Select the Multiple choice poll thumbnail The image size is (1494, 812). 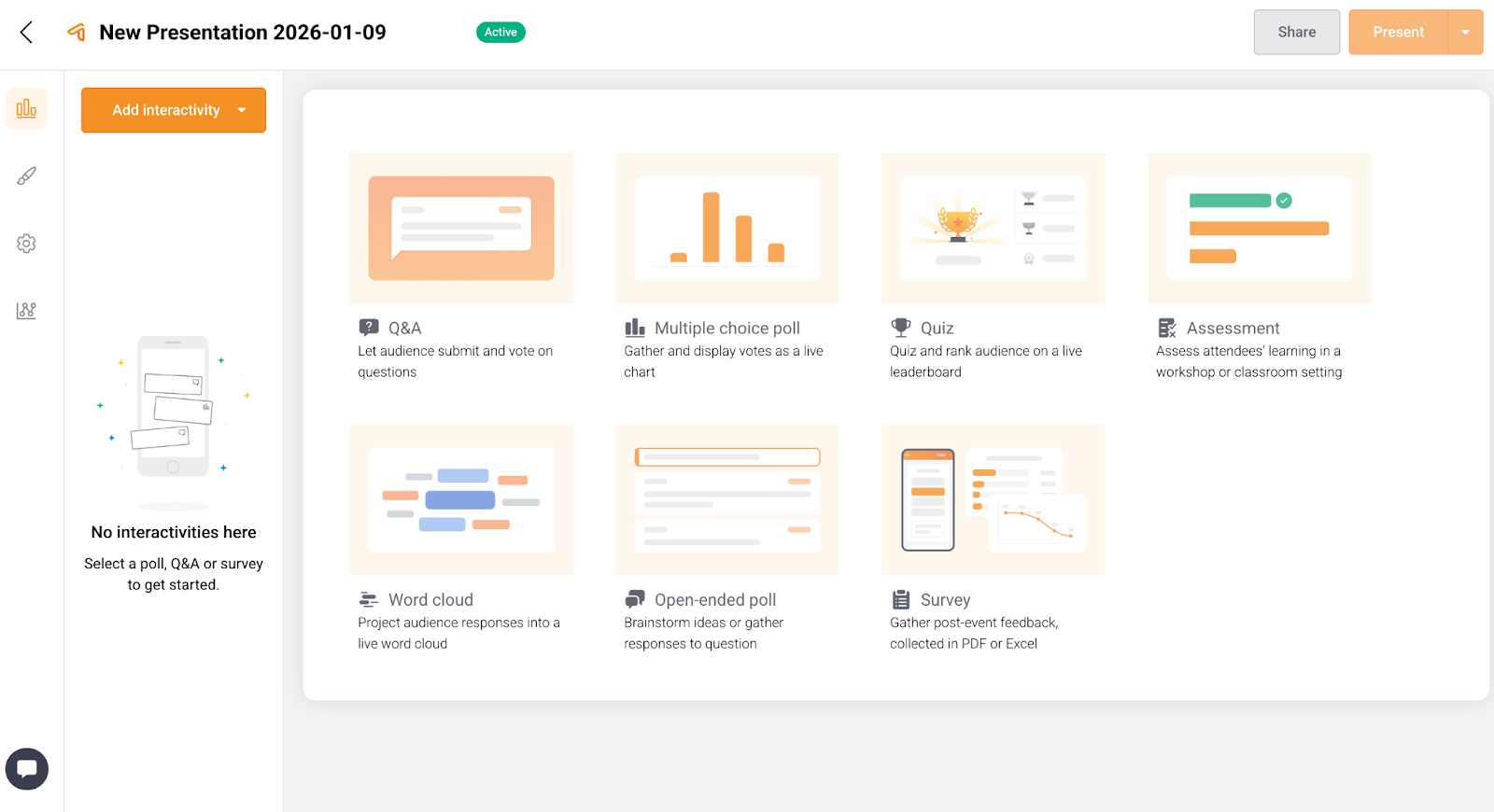click(727, 229)
